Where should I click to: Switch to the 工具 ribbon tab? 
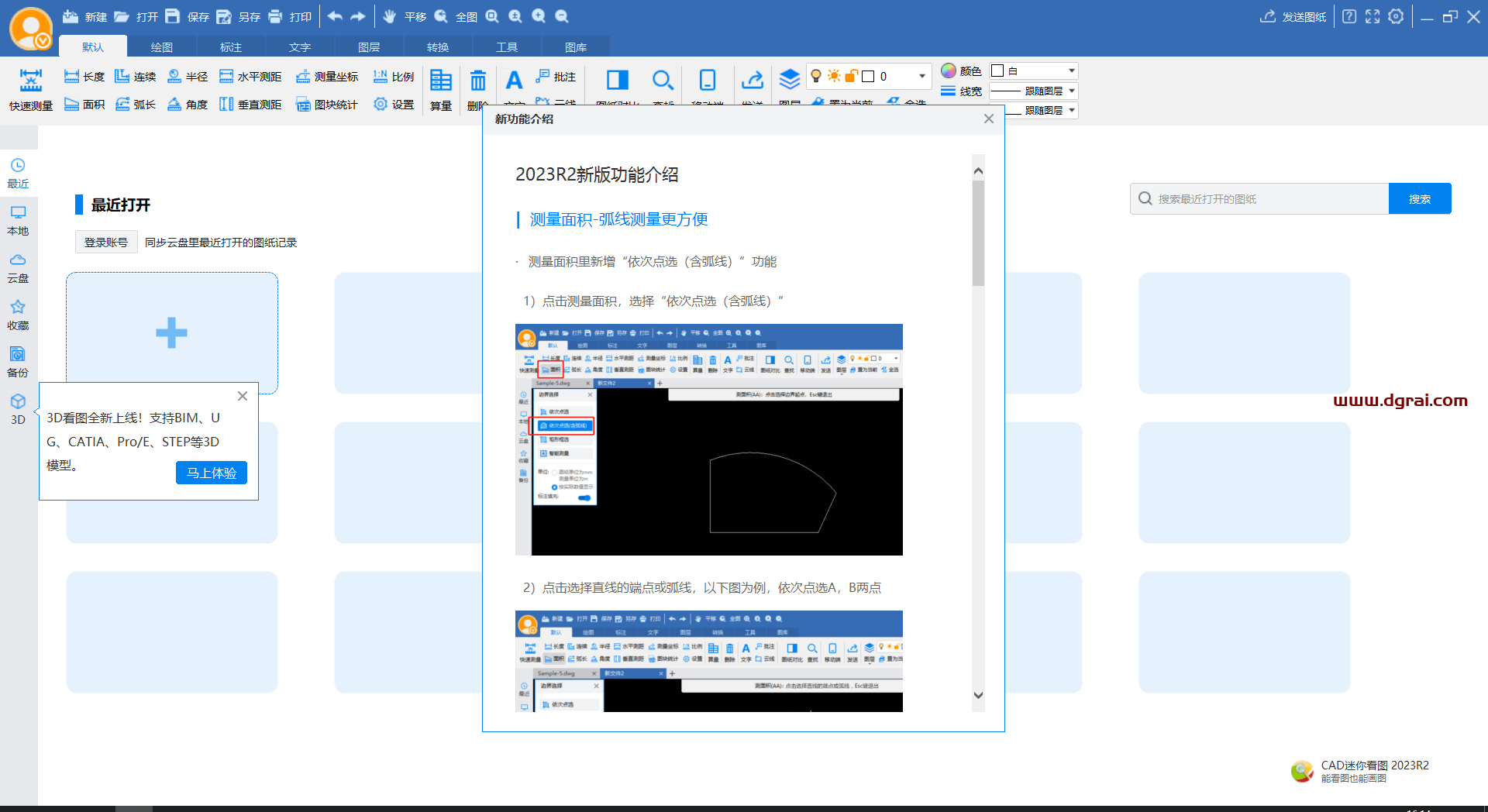[507, 47]
